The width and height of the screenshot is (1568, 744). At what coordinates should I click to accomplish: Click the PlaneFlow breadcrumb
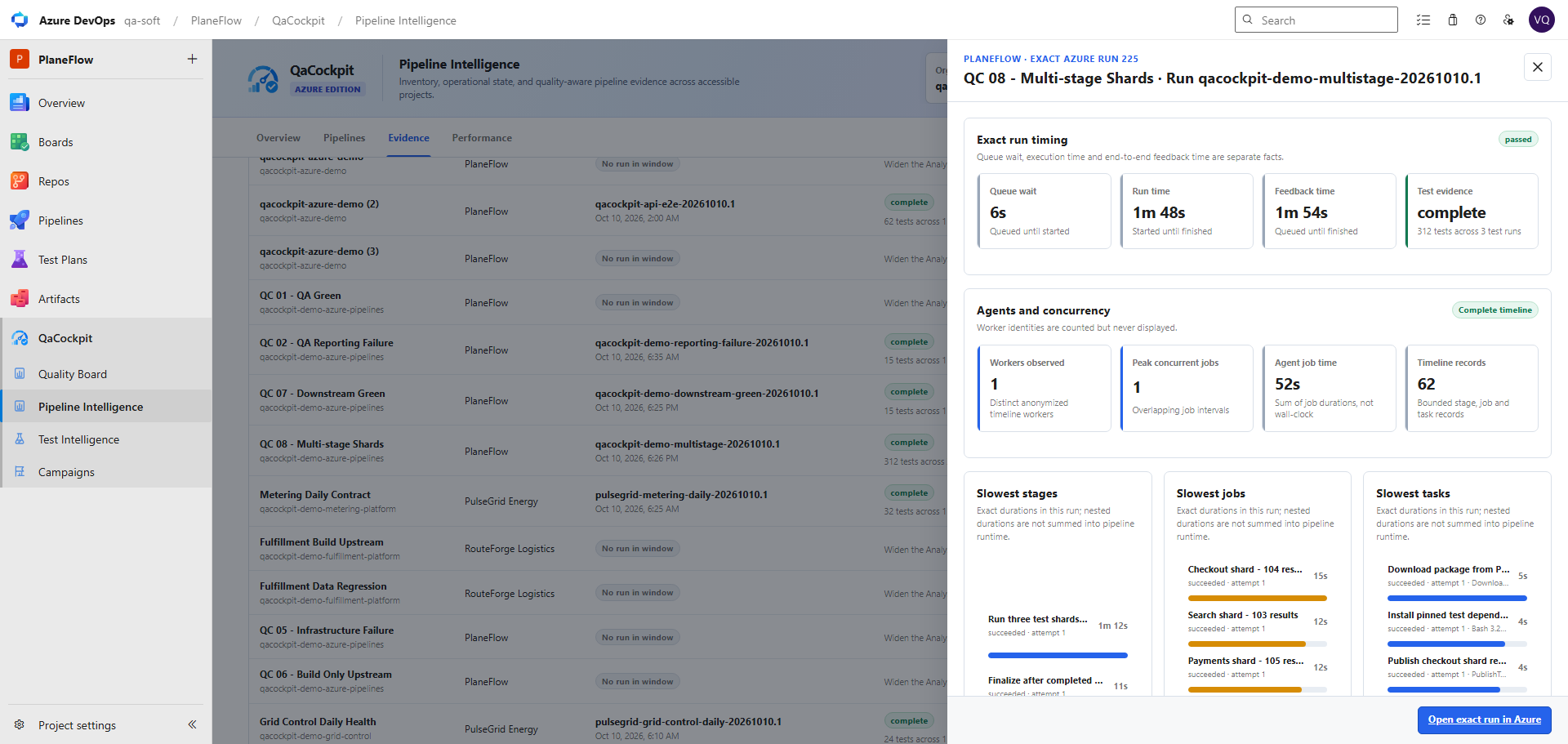pyautogui.click(x=216, y=20)
